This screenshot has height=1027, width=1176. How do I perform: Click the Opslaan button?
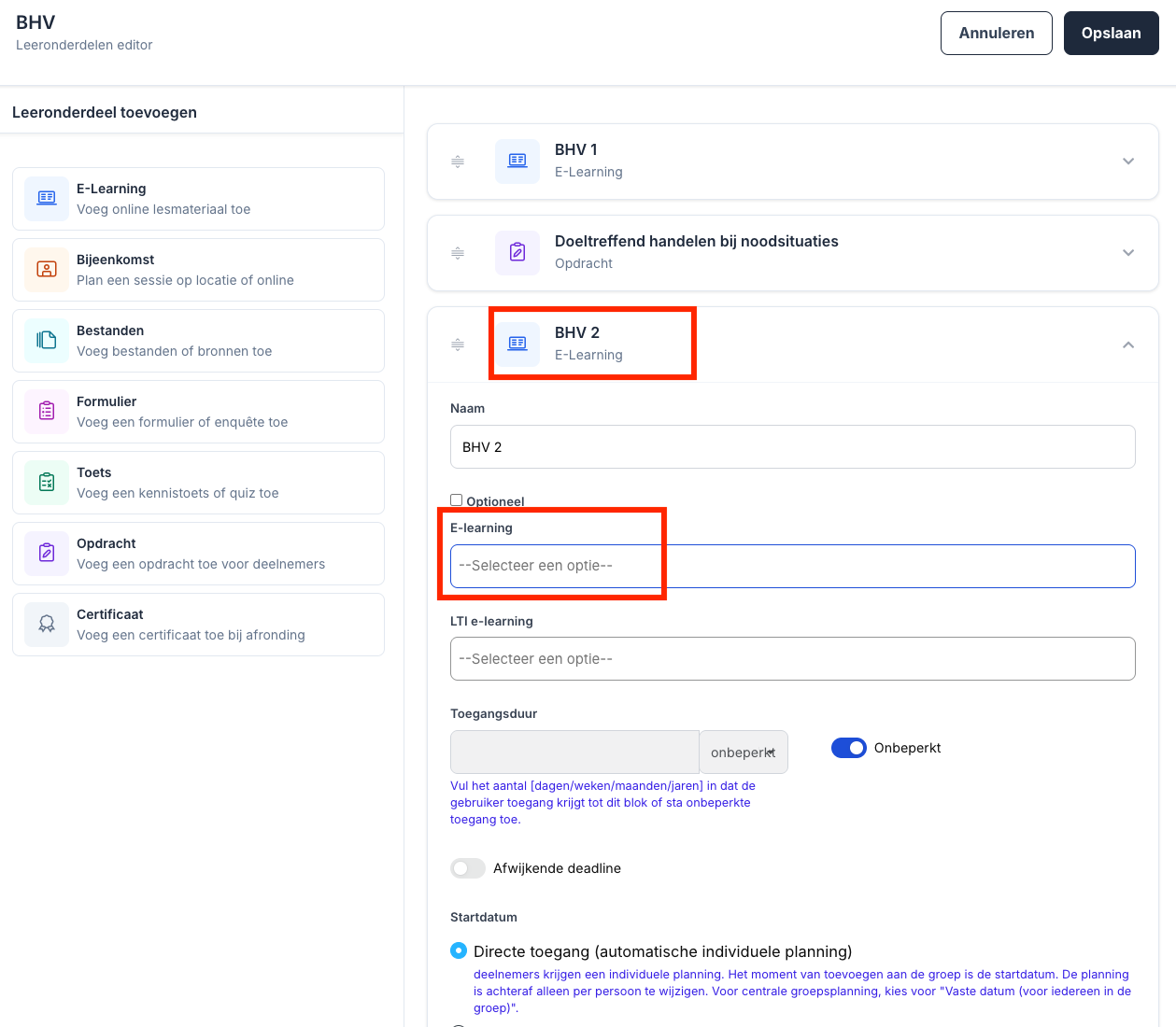click(1111, 34)
